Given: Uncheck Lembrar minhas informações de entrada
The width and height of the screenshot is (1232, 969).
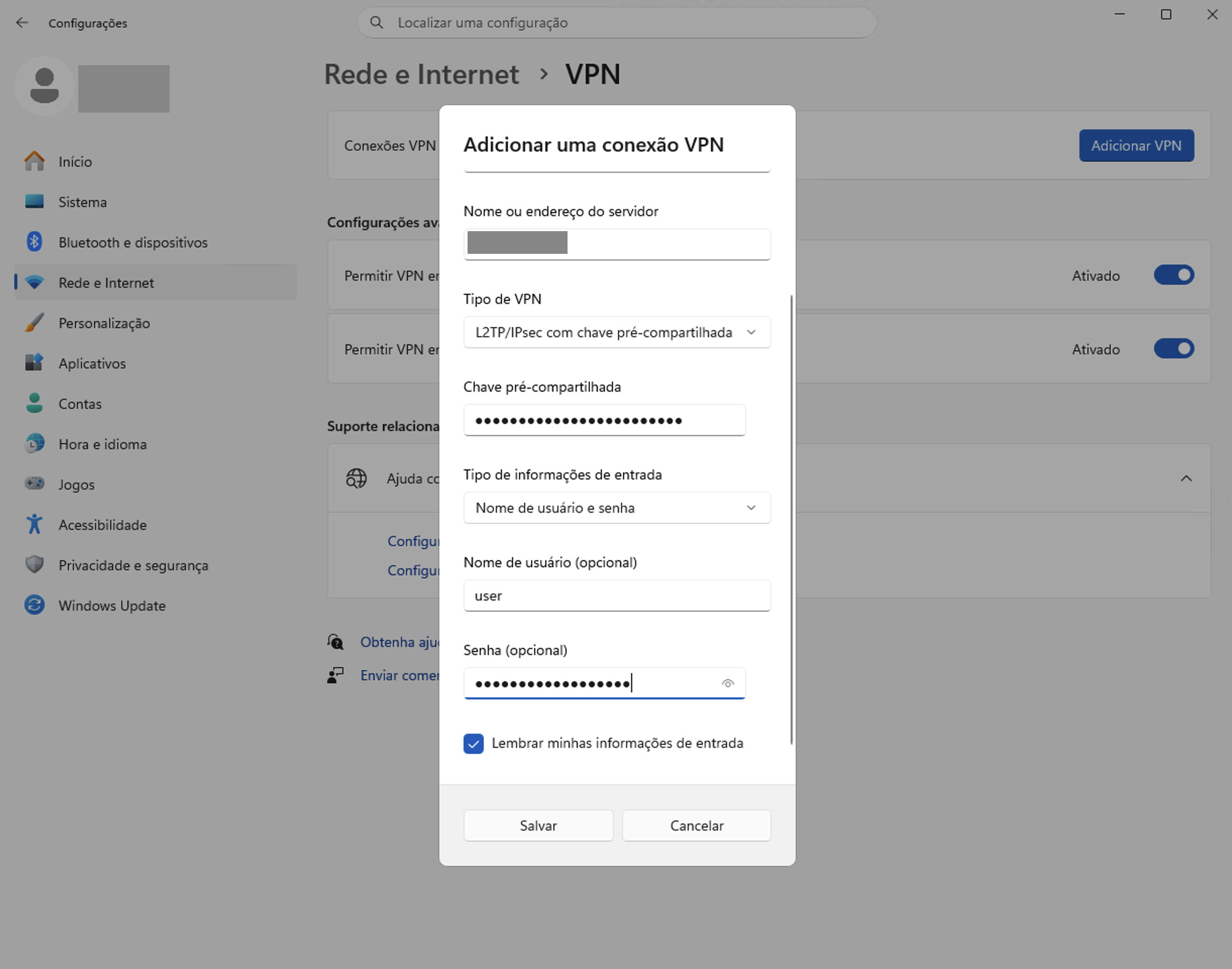Looking at the screenshot, I should click(473, 743).
